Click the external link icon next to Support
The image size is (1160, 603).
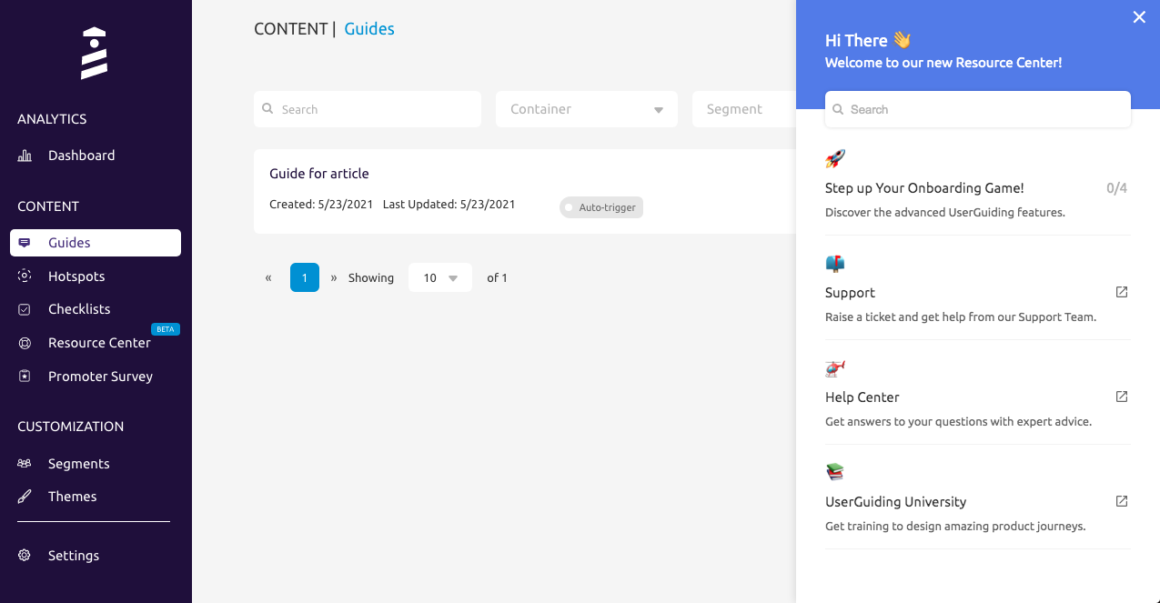click(1121, 291)
